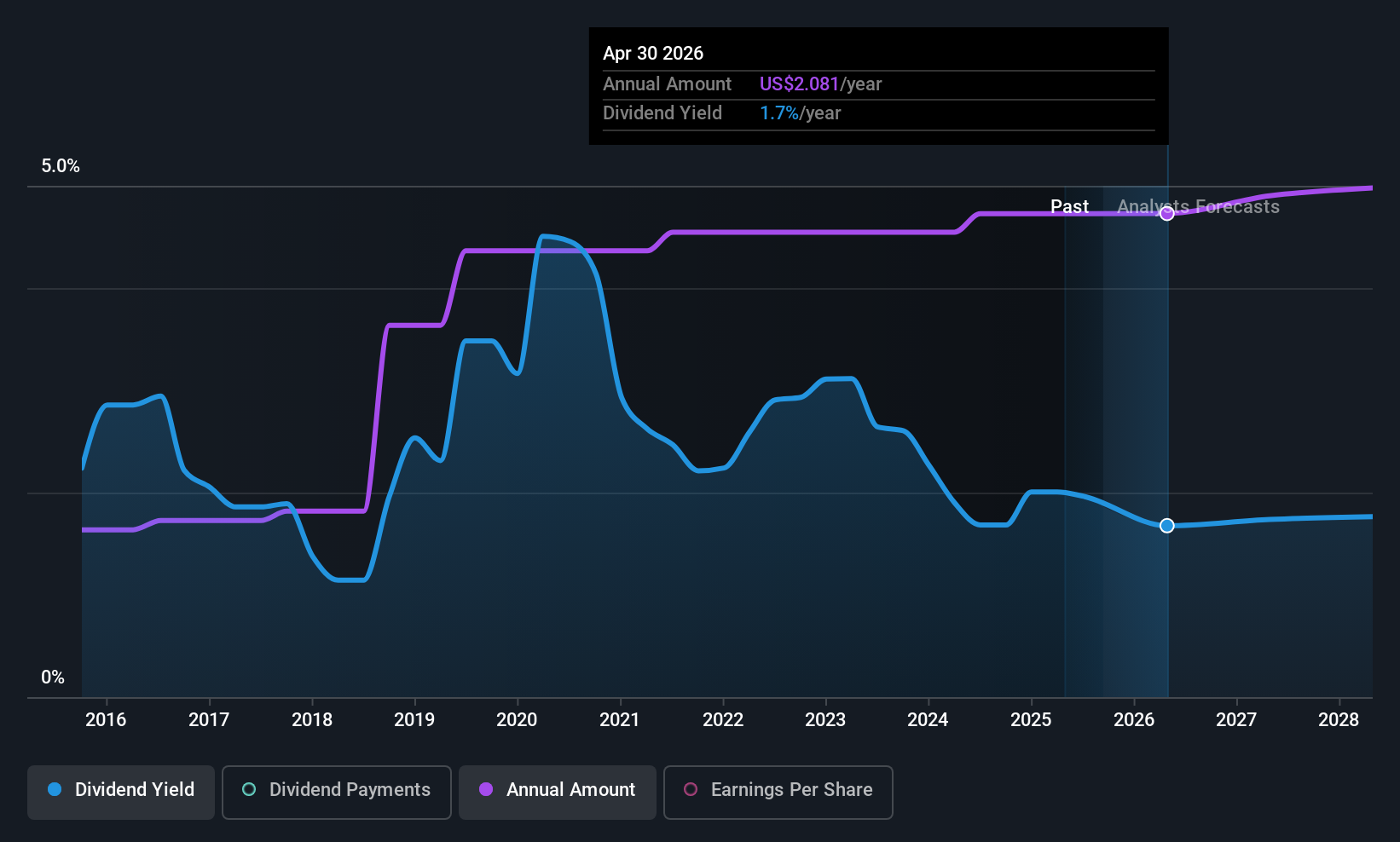Click the 2021 x-axis label
Screen dimensions: 1400x842
pos(620,720)
